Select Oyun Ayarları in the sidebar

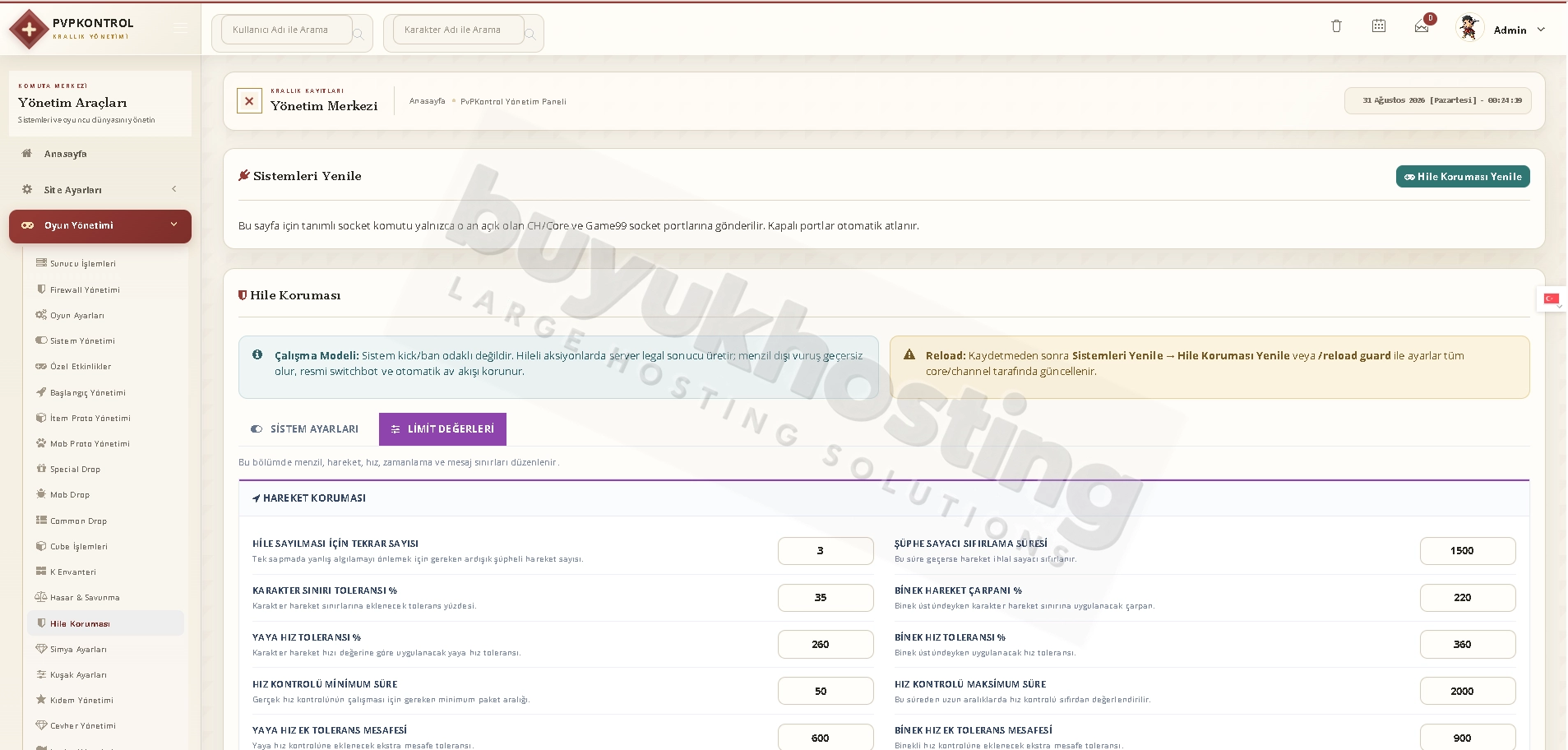105,315
